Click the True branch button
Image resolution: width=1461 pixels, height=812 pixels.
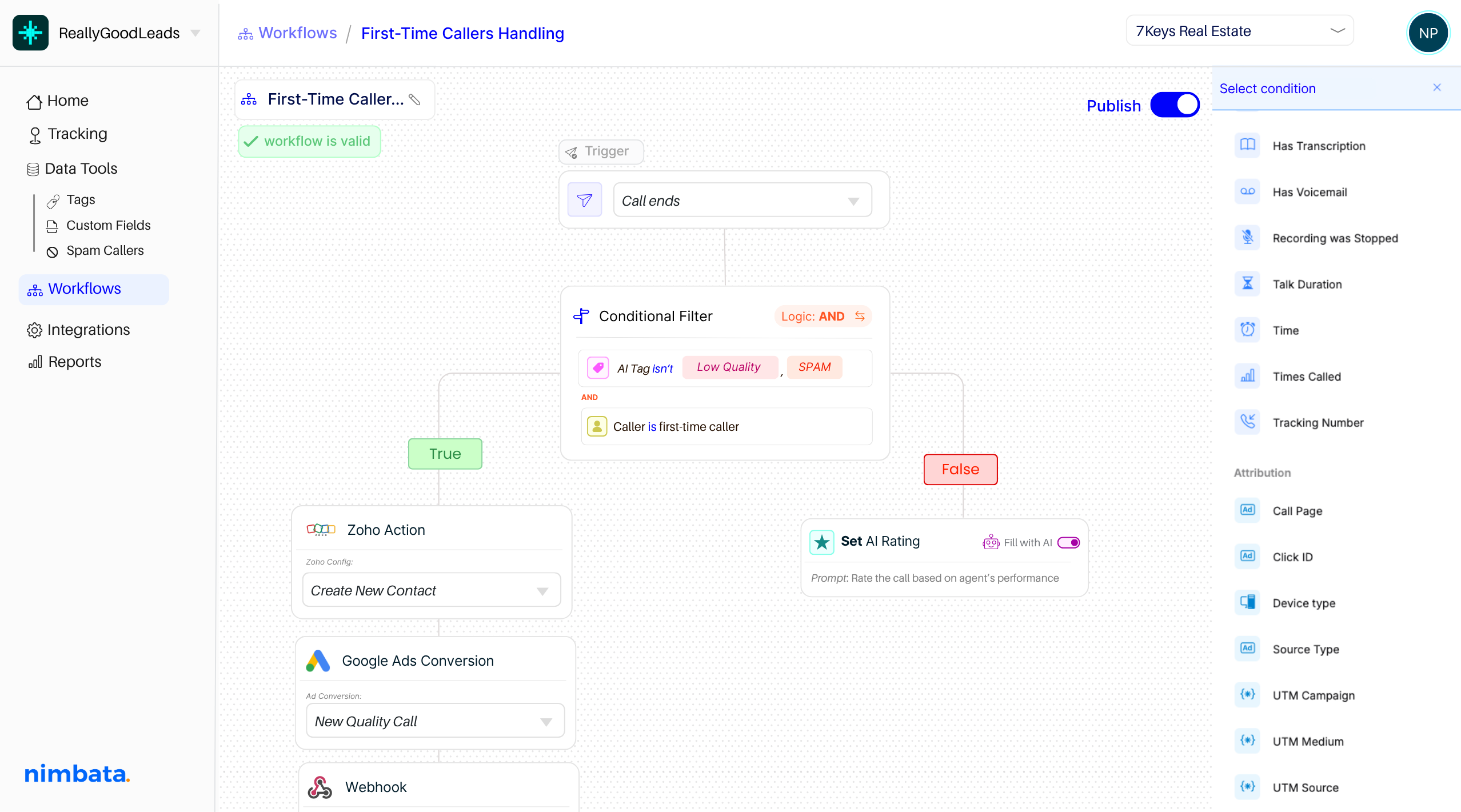[x=445, y=454]
